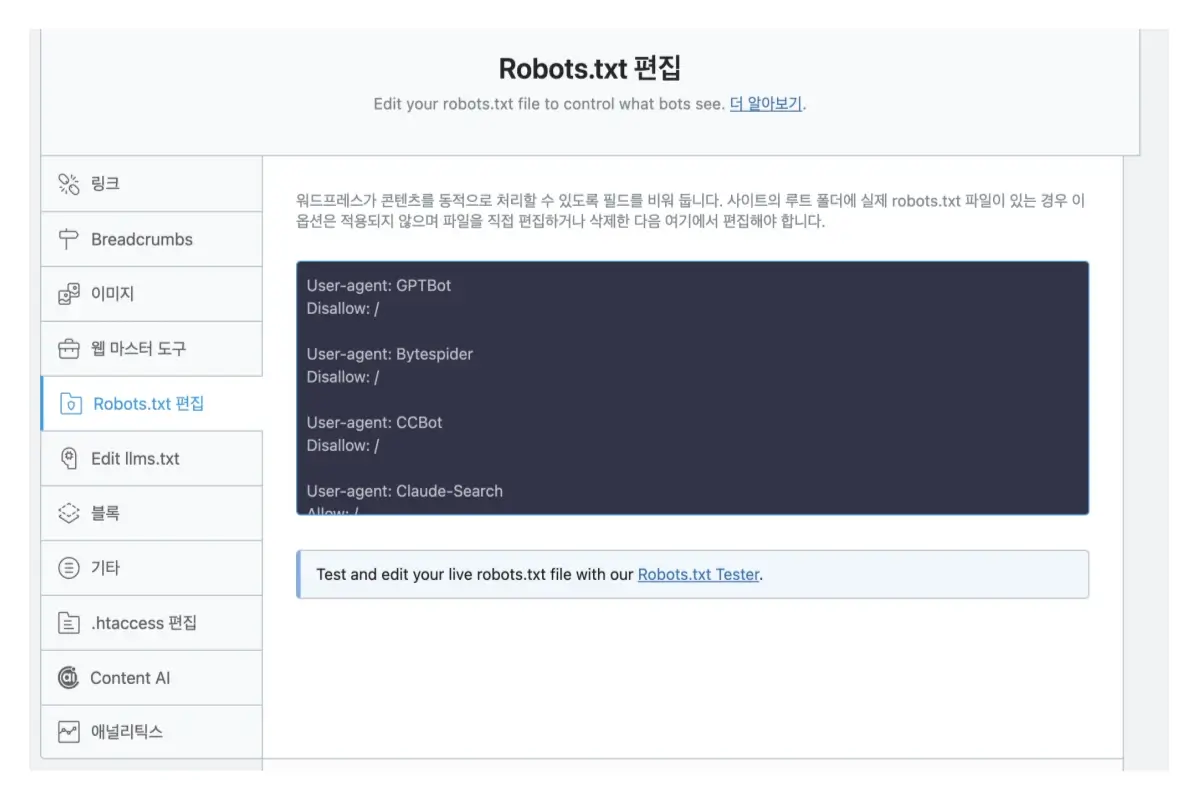Click the 블록 blocks icon
1200x800 pixels.
click(68, 513)
